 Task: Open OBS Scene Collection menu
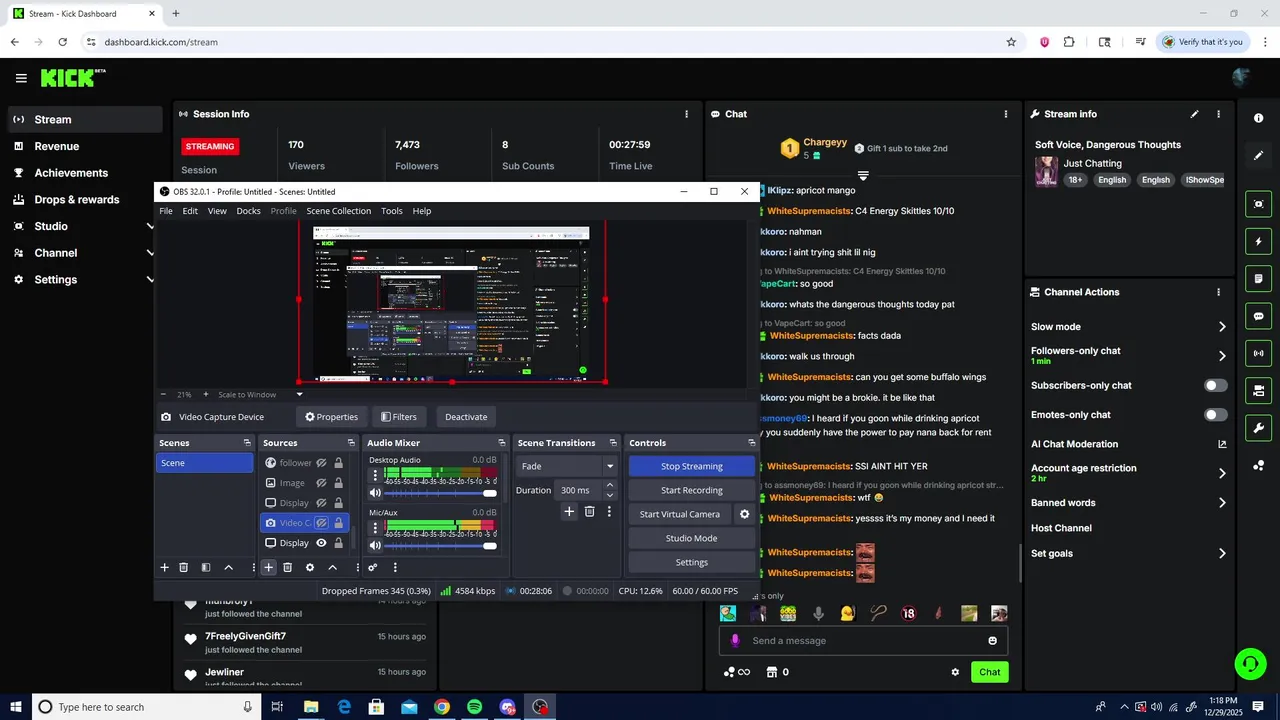pos(338,211)
